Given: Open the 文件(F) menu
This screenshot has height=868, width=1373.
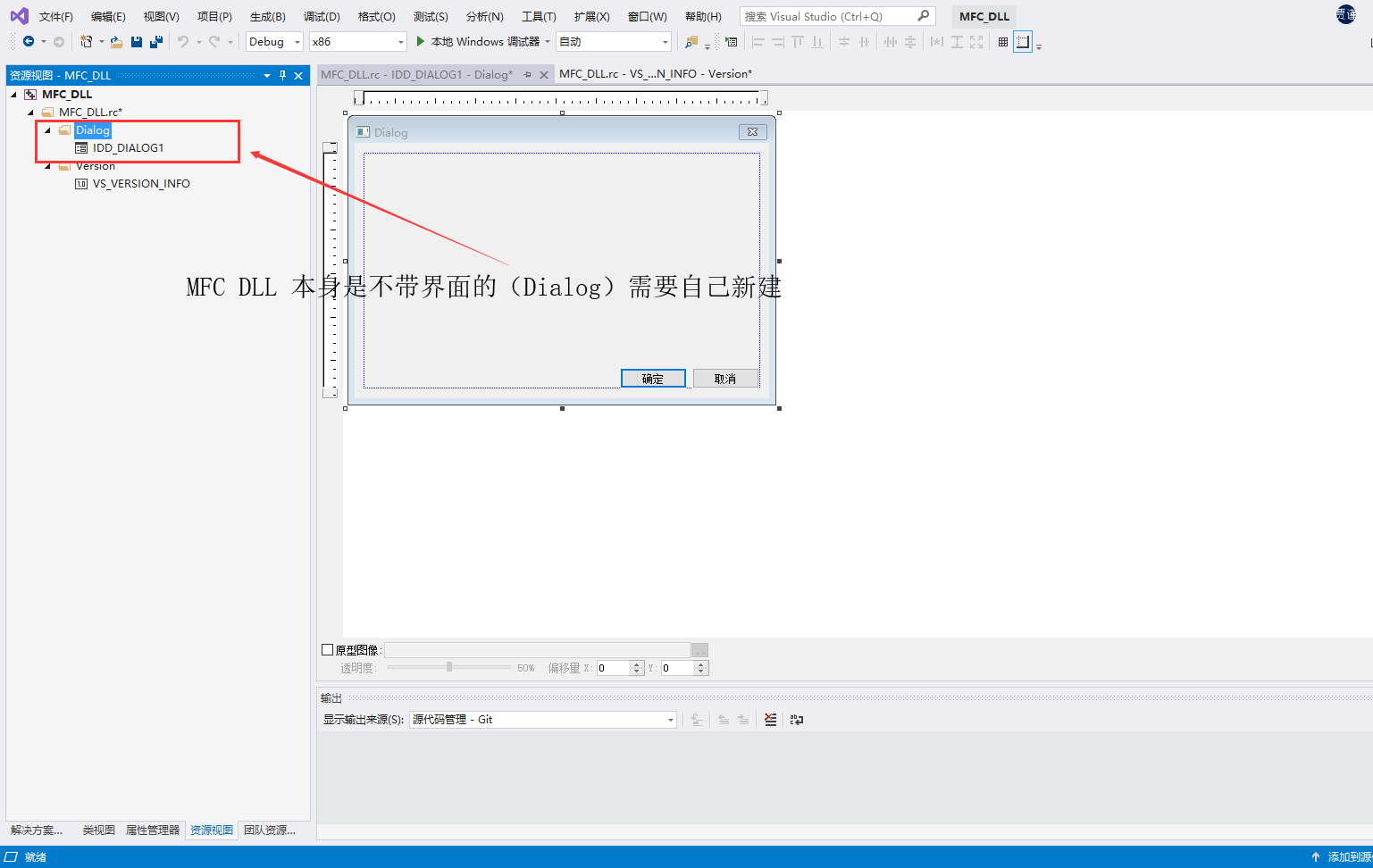Looking at the screenshot, I should [55, 16].
